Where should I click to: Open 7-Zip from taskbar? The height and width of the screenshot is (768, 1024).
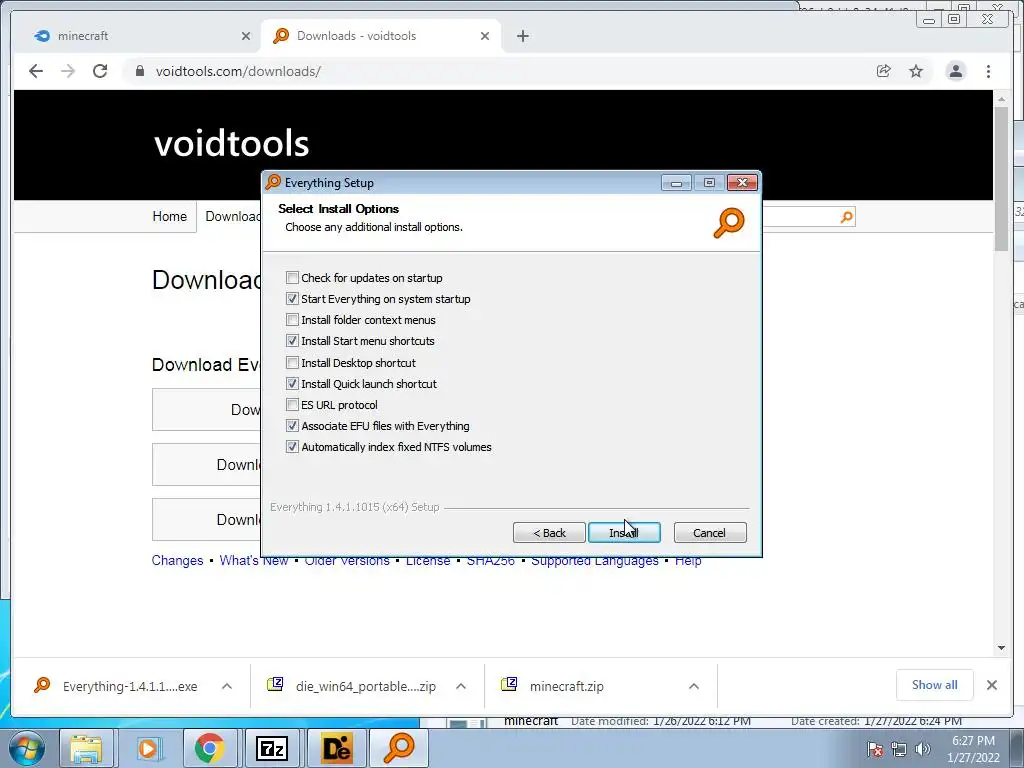point(272,748)
